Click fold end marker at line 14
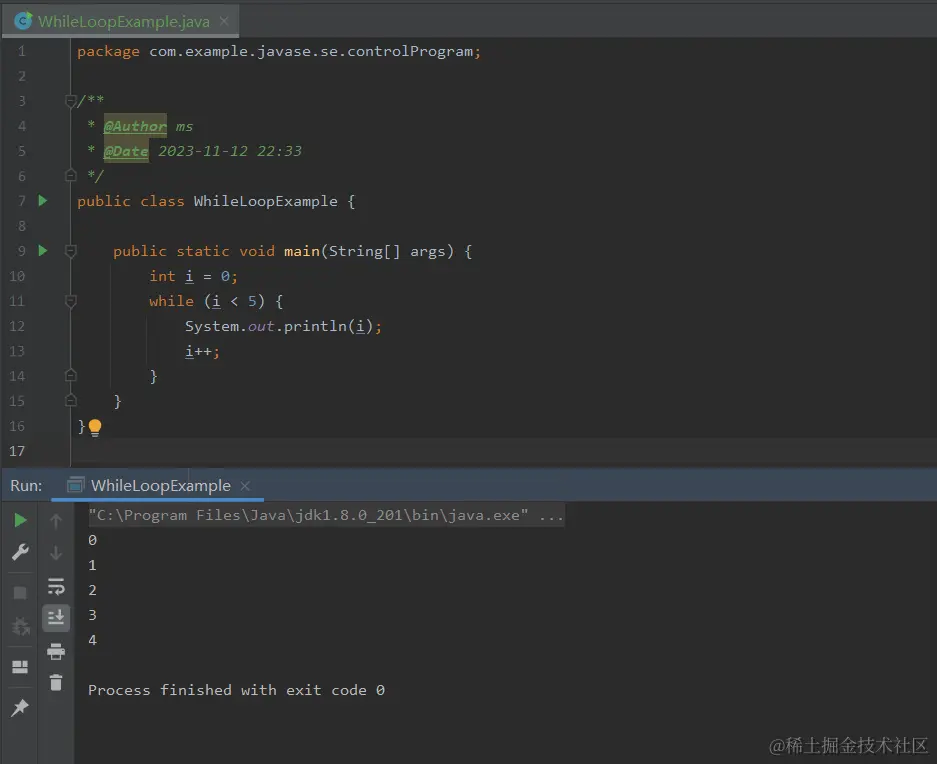This screenshot has height=764, width=937. click(71, 375)
